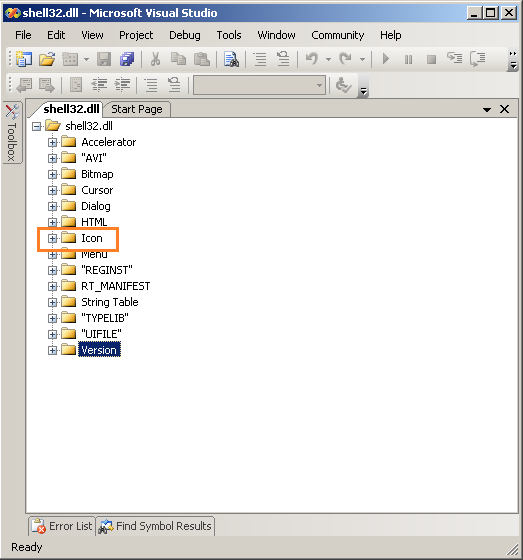Close the shell32.dll document tab
Screen dimensions: 523x560
click(x=504, y=109)
